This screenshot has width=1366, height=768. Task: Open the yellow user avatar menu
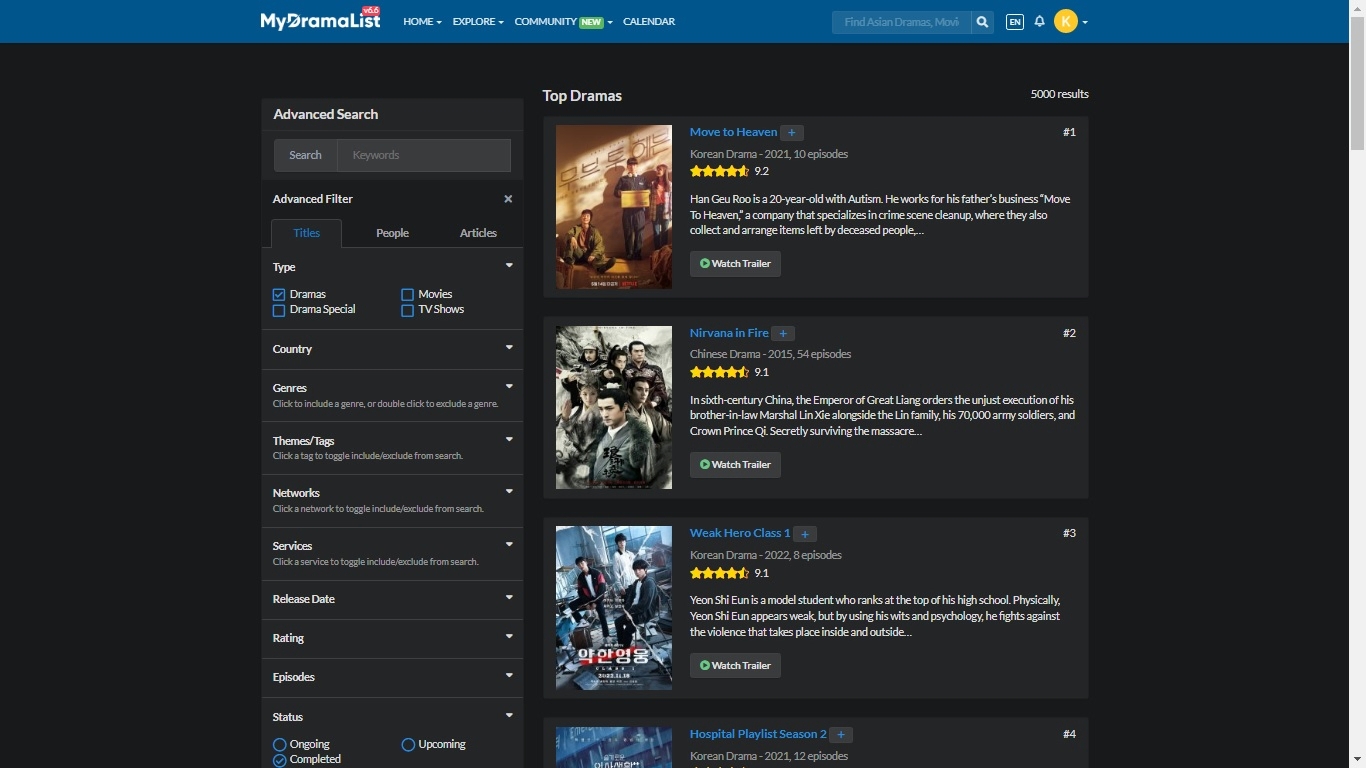[1066, 22]
